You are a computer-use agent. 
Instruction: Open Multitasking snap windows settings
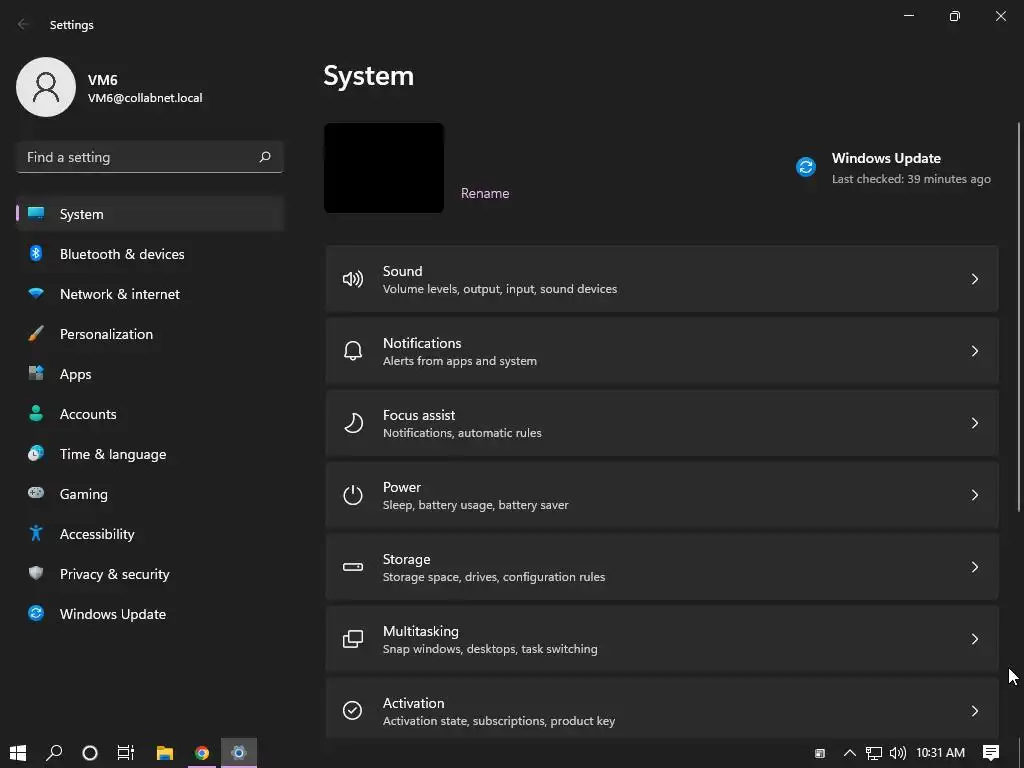tap(662, 639)
